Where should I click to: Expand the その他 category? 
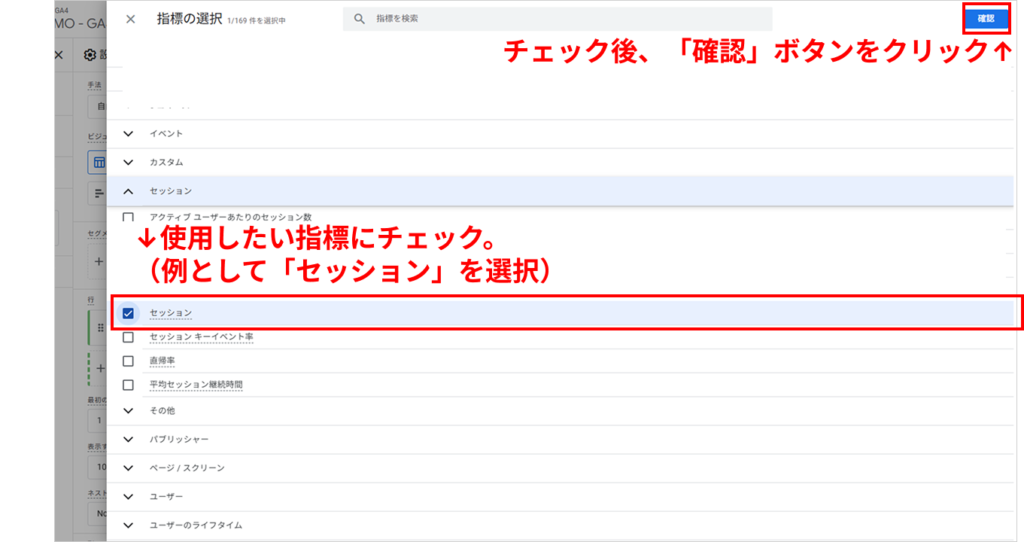[127, 411]
